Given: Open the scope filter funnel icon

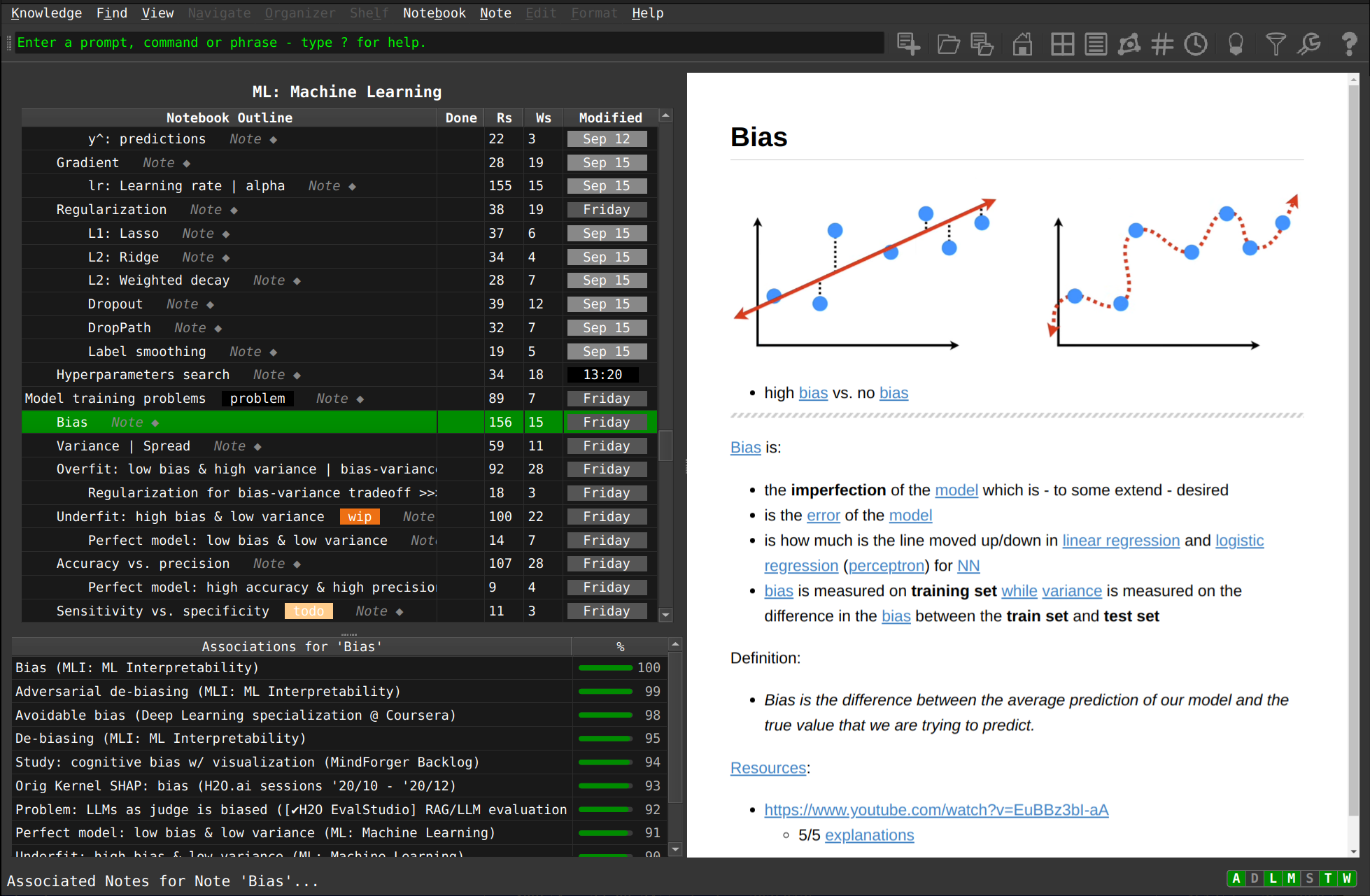Looking at the screenshot, I should pyautogui.click(x=1276, y=43).
